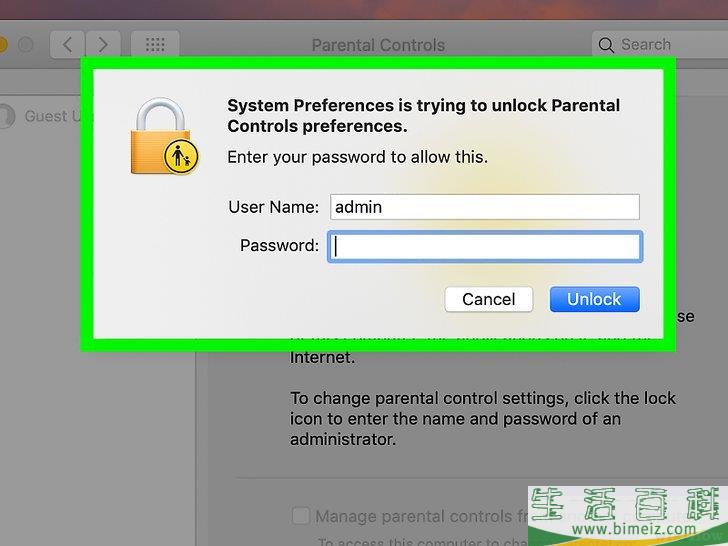This screenshot has height=546, width=728.
Task: Click the Guest User avatar icon
Action: [x=6, y=115]
